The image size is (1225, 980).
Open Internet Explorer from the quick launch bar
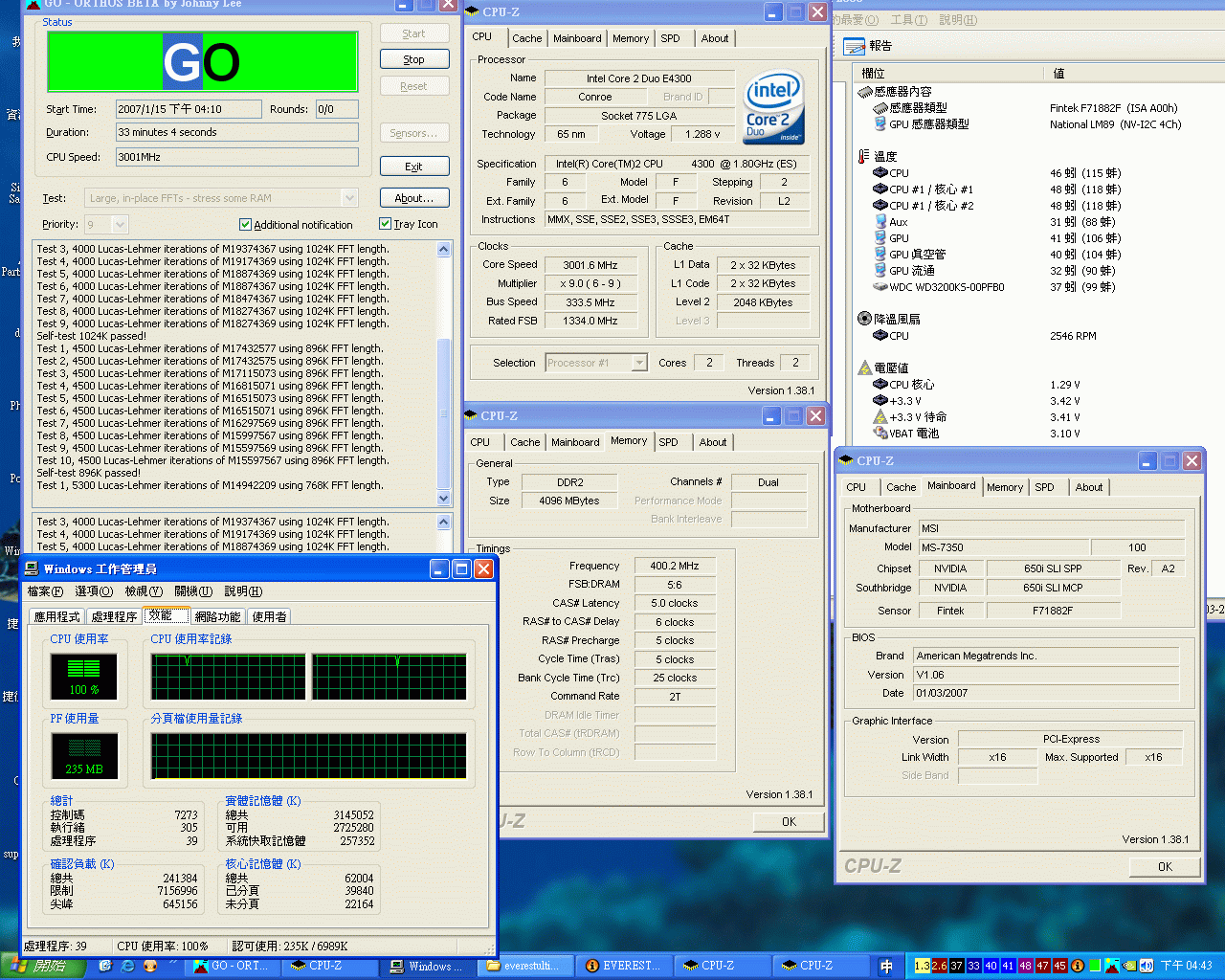point(128,966)
